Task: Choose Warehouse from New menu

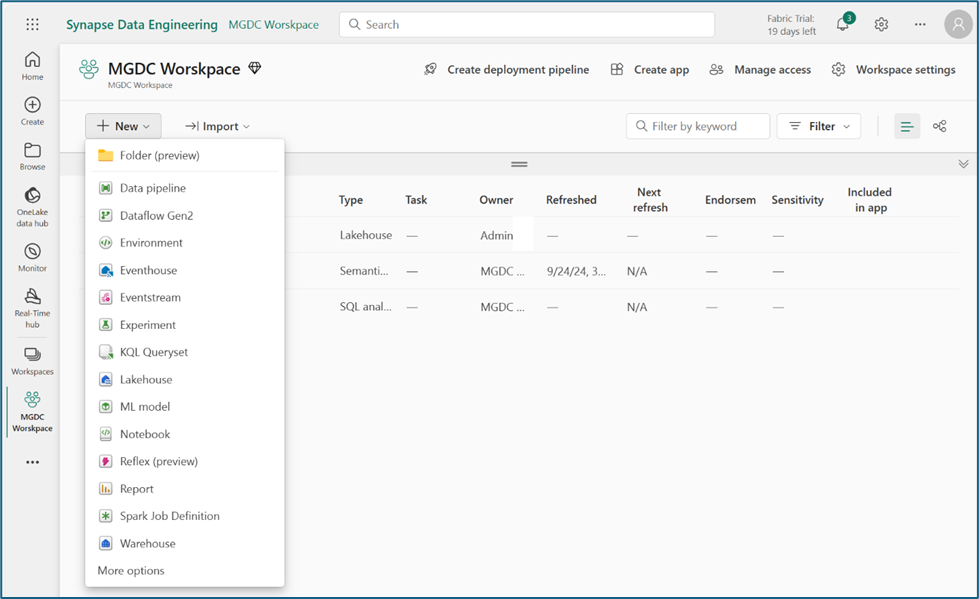Action: pos(185,543)
